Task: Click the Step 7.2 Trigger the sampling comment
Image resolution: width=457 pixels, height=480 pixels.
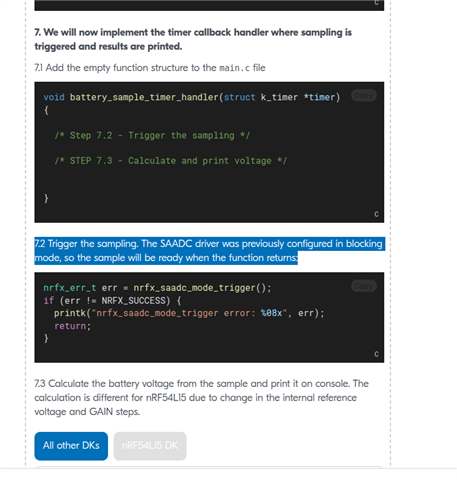Action: pyautogui.click(x=152, y=135)
